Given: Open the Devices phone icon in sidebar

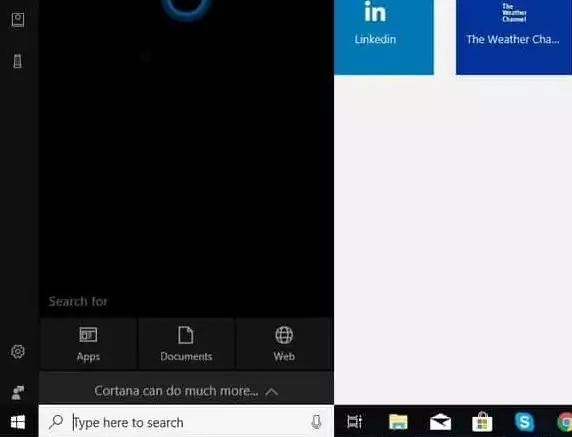Looking at the screenshot, I should click(x=18, y=61).
